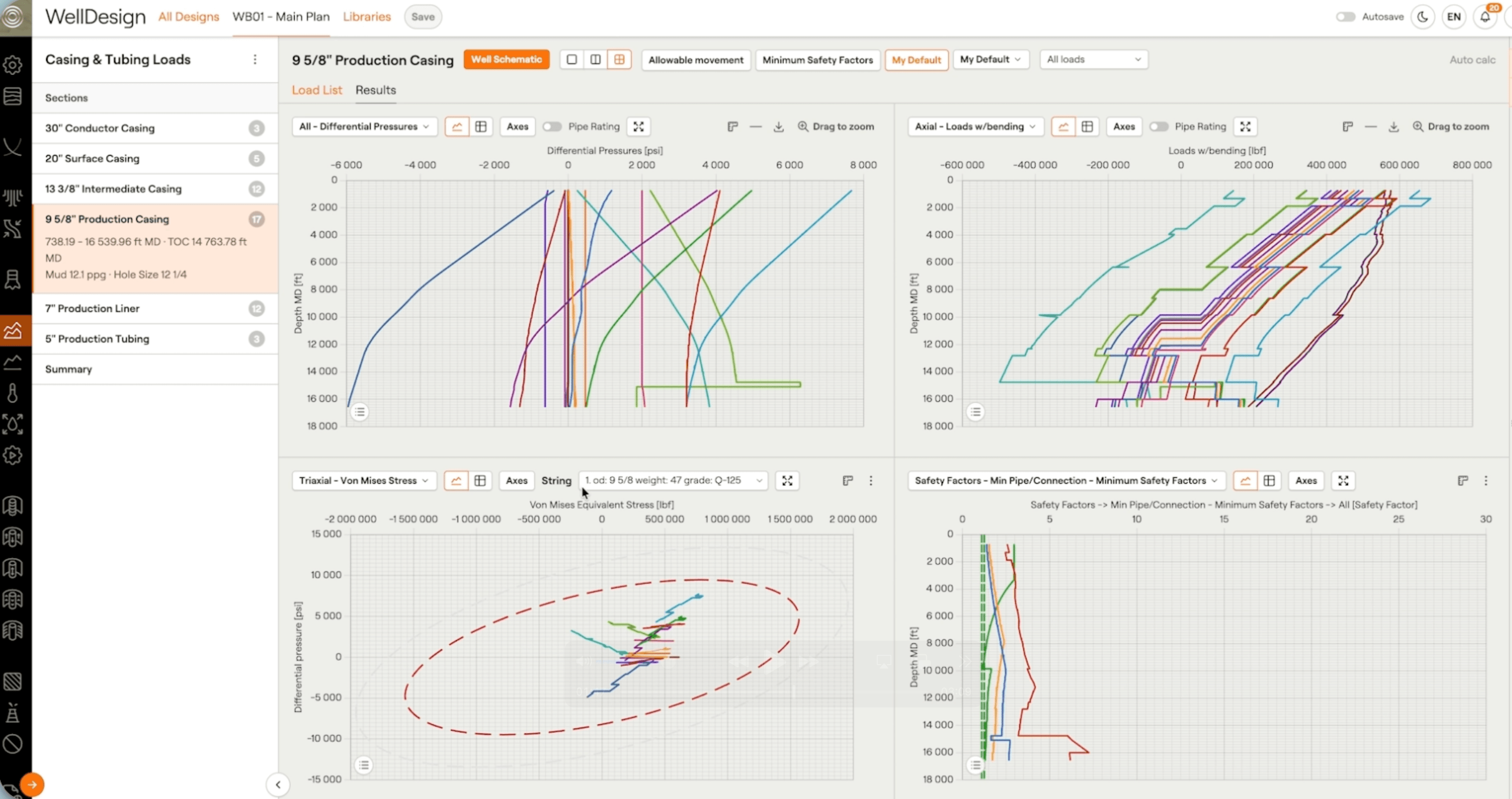The height and width of the screenshot is (799, 1512).
Task: Switch the Differential Pressures chart to table view
Action: (x=481, y=126)
